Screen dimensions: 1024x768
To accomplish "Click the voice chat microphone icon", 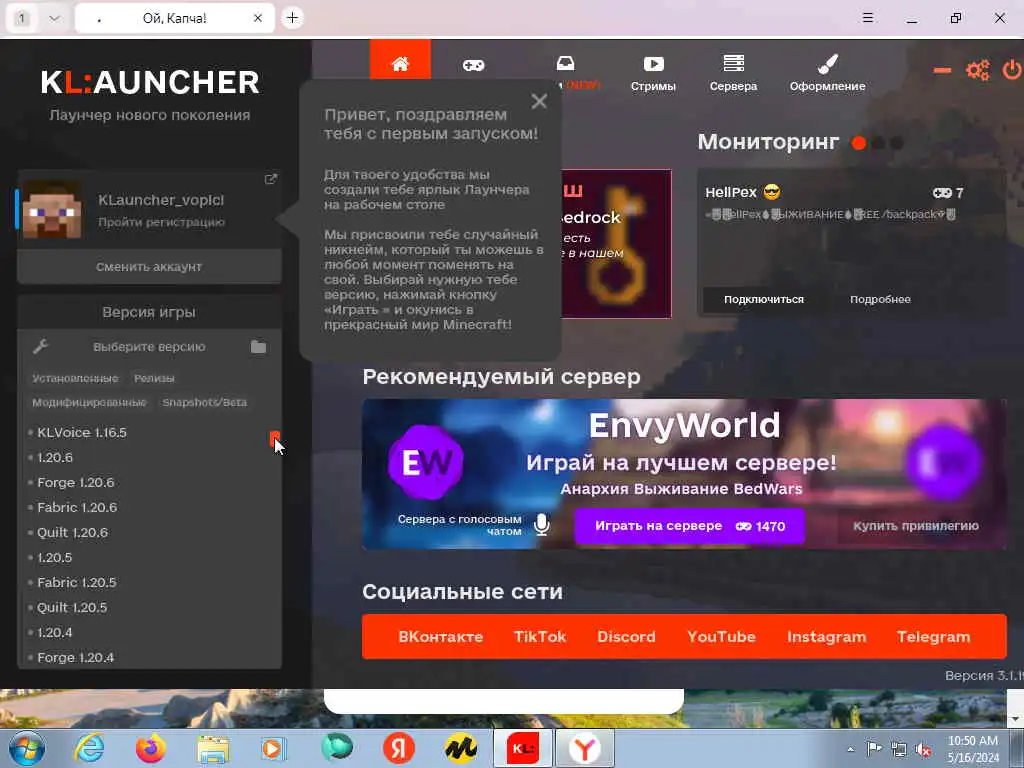I will [x=541, y=524].
